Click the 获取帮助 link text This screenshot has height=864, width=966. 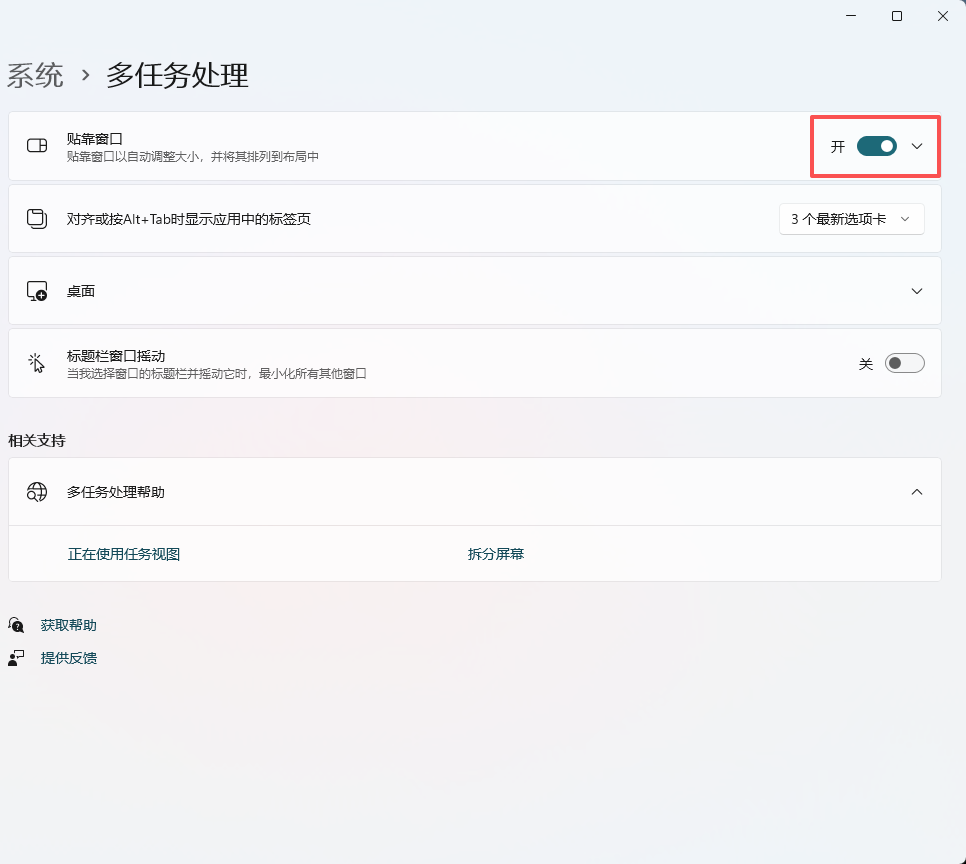(x=69, y=625)
